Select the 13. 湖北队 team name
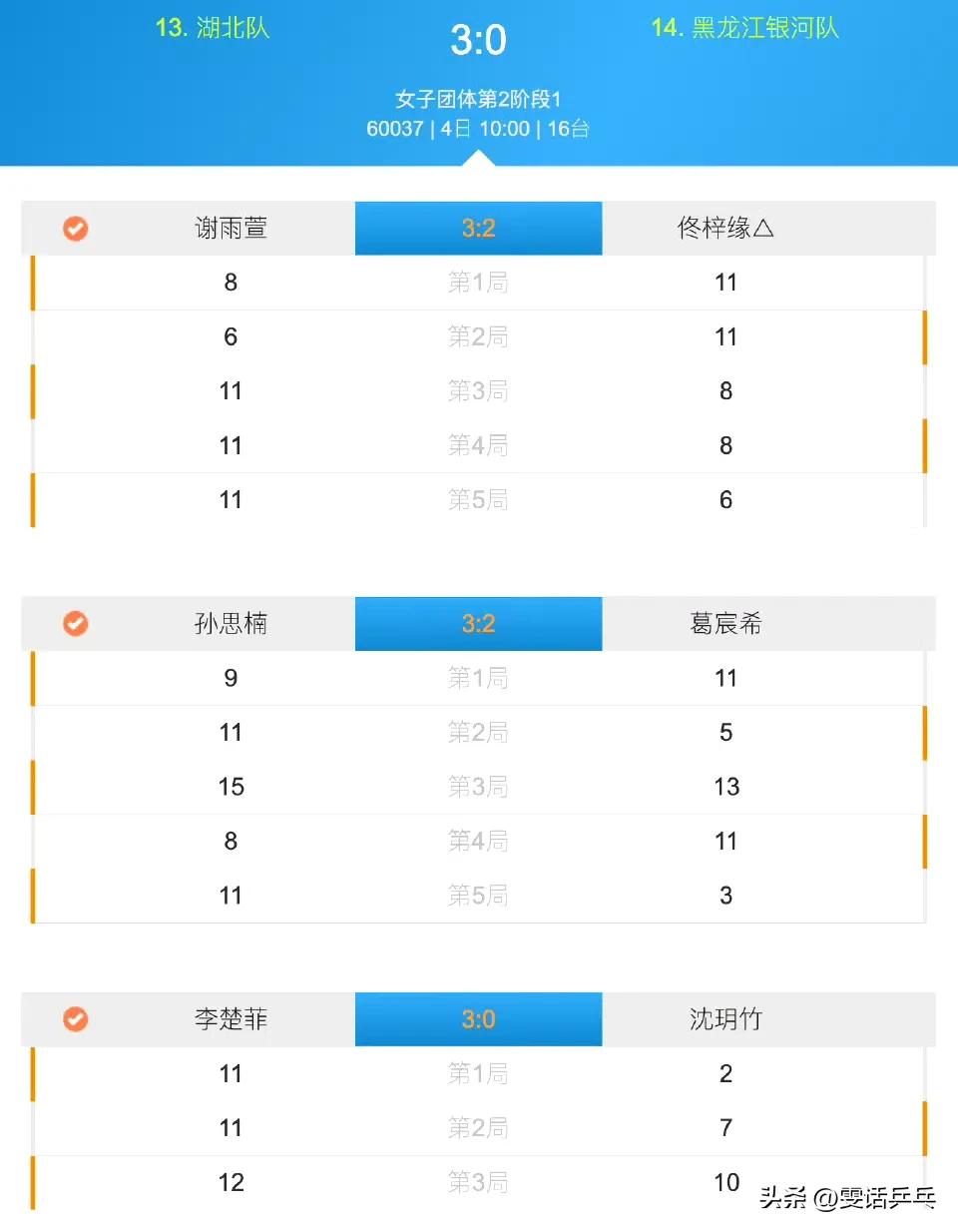 213,28
